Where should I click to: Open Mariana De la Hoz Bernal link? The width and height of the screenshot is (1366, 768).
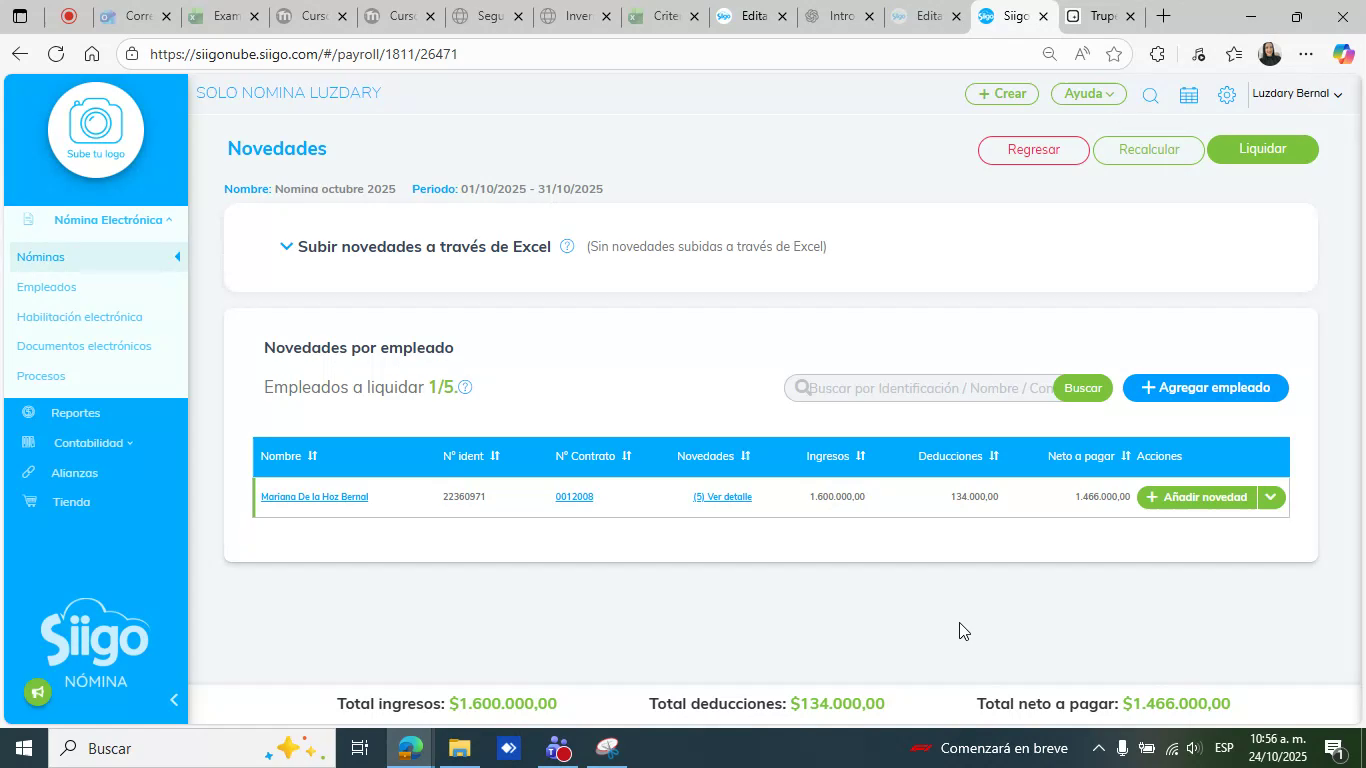[314, 497]
